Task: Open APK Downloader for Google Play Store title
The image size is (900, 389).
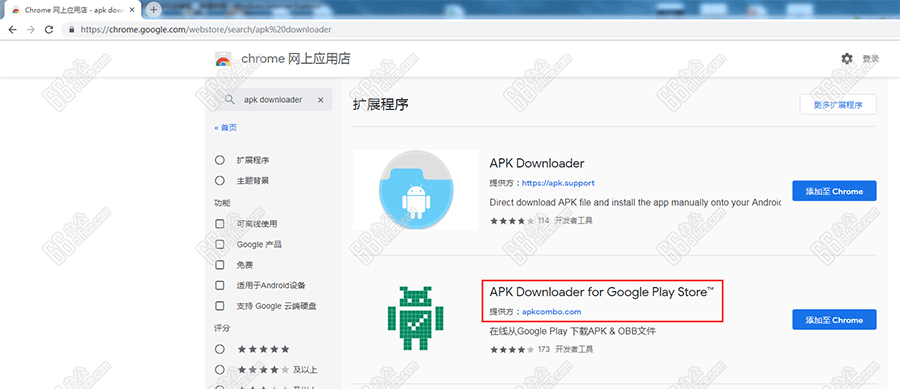Action: [602, 292]
